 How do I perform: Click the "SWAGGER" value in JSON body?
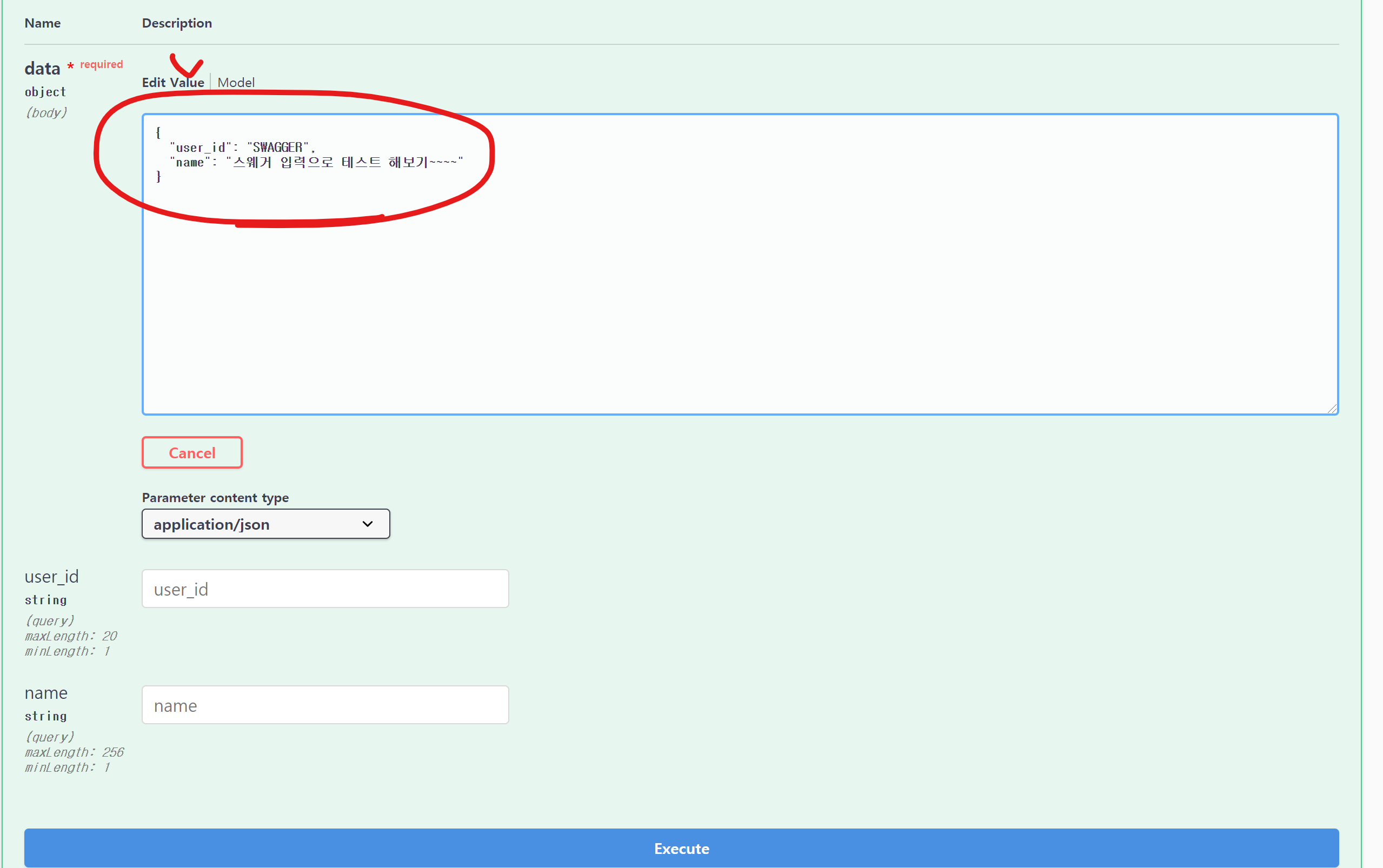(x=278, y=148)
